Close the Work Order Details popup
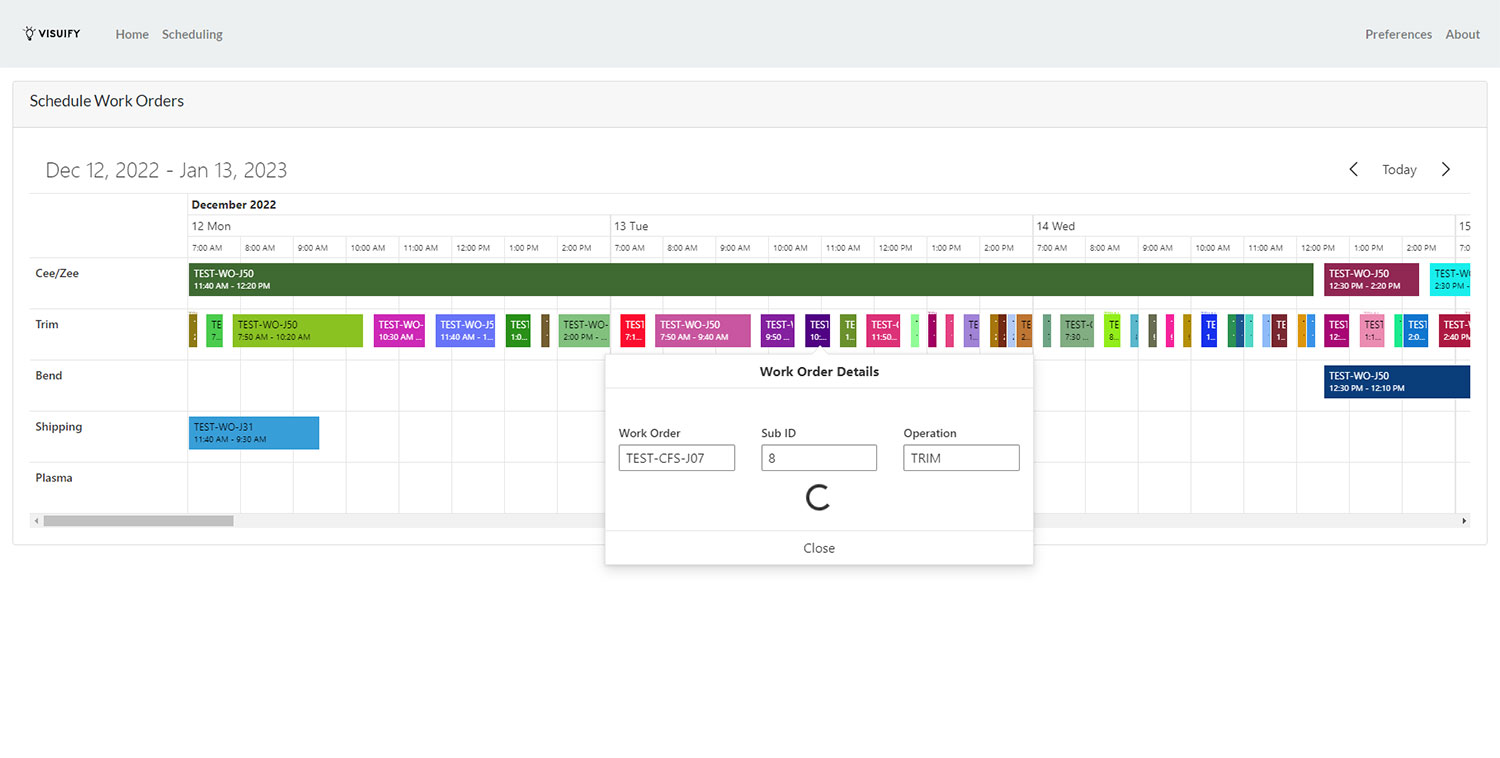 (819, 548)
